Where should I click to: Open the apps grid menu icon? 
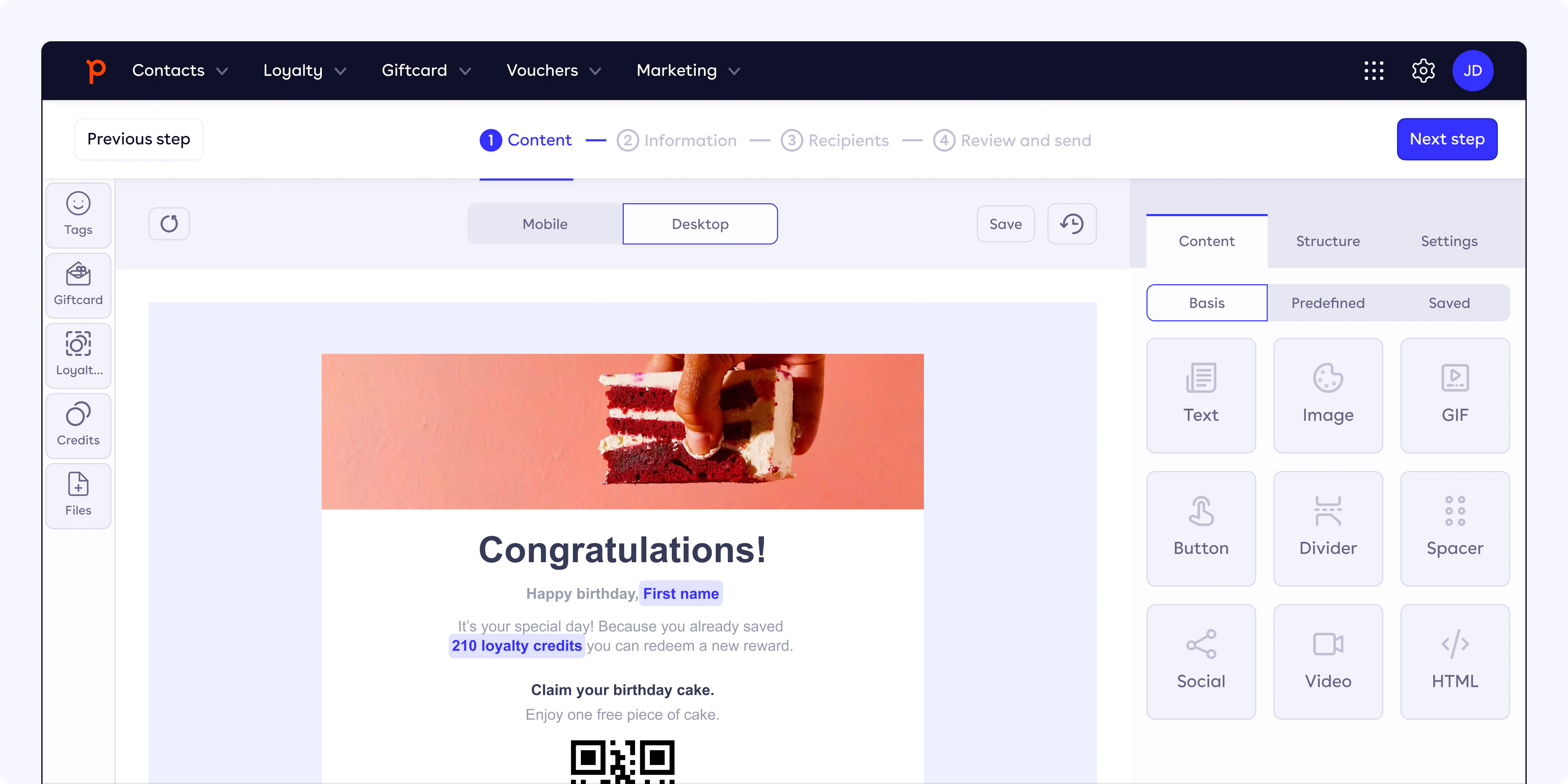(1373, 71)
